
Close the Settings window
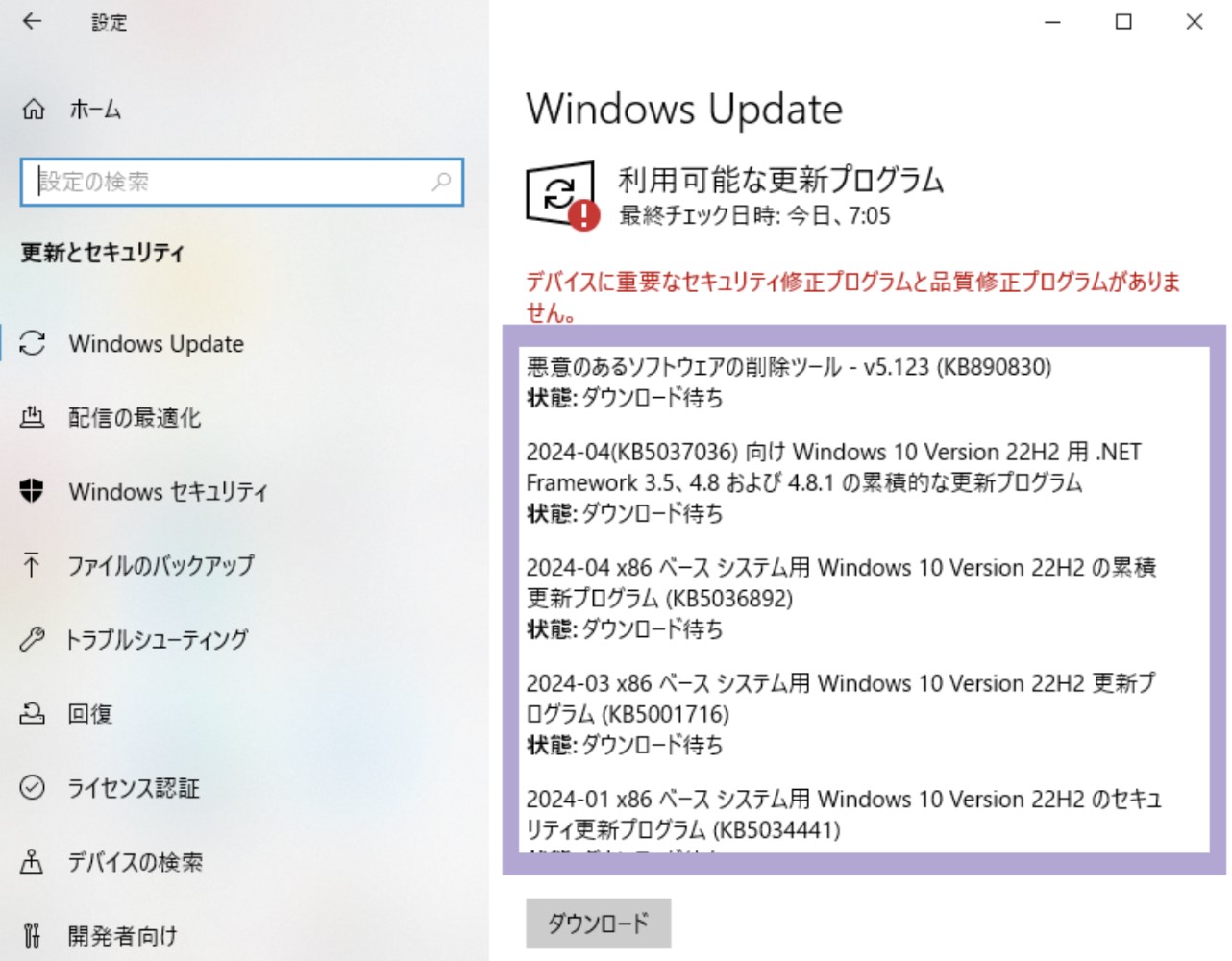1195,22
